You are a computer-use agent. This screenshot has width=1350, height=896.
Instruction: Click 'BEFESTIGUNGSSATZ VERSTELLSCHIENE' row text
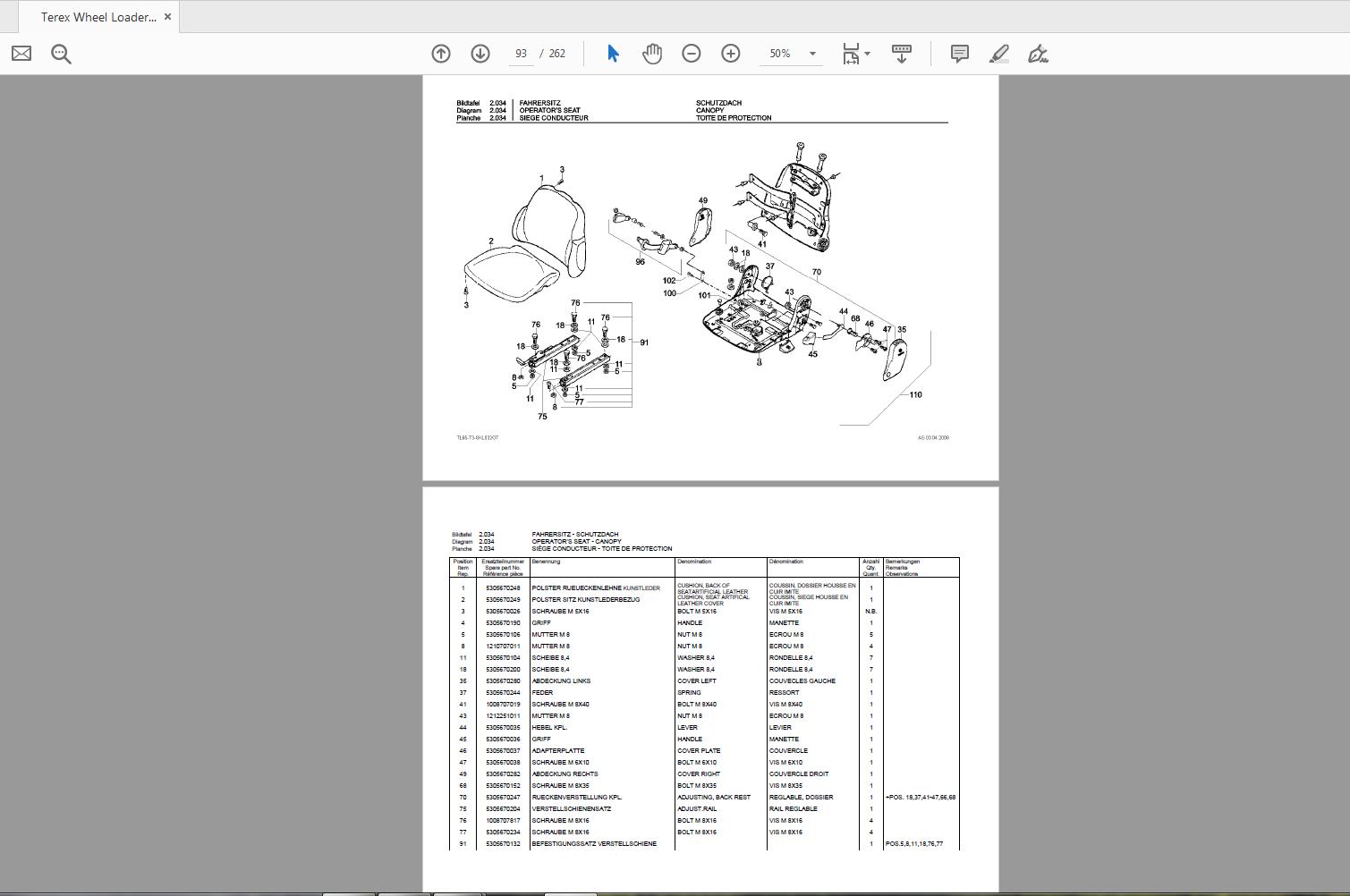tap(594, 844)
